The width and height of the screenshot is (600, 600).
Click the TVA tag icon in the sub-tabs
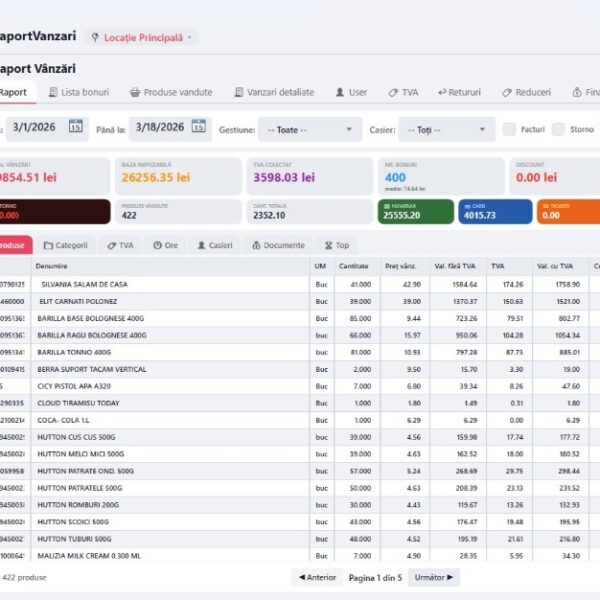112,246
